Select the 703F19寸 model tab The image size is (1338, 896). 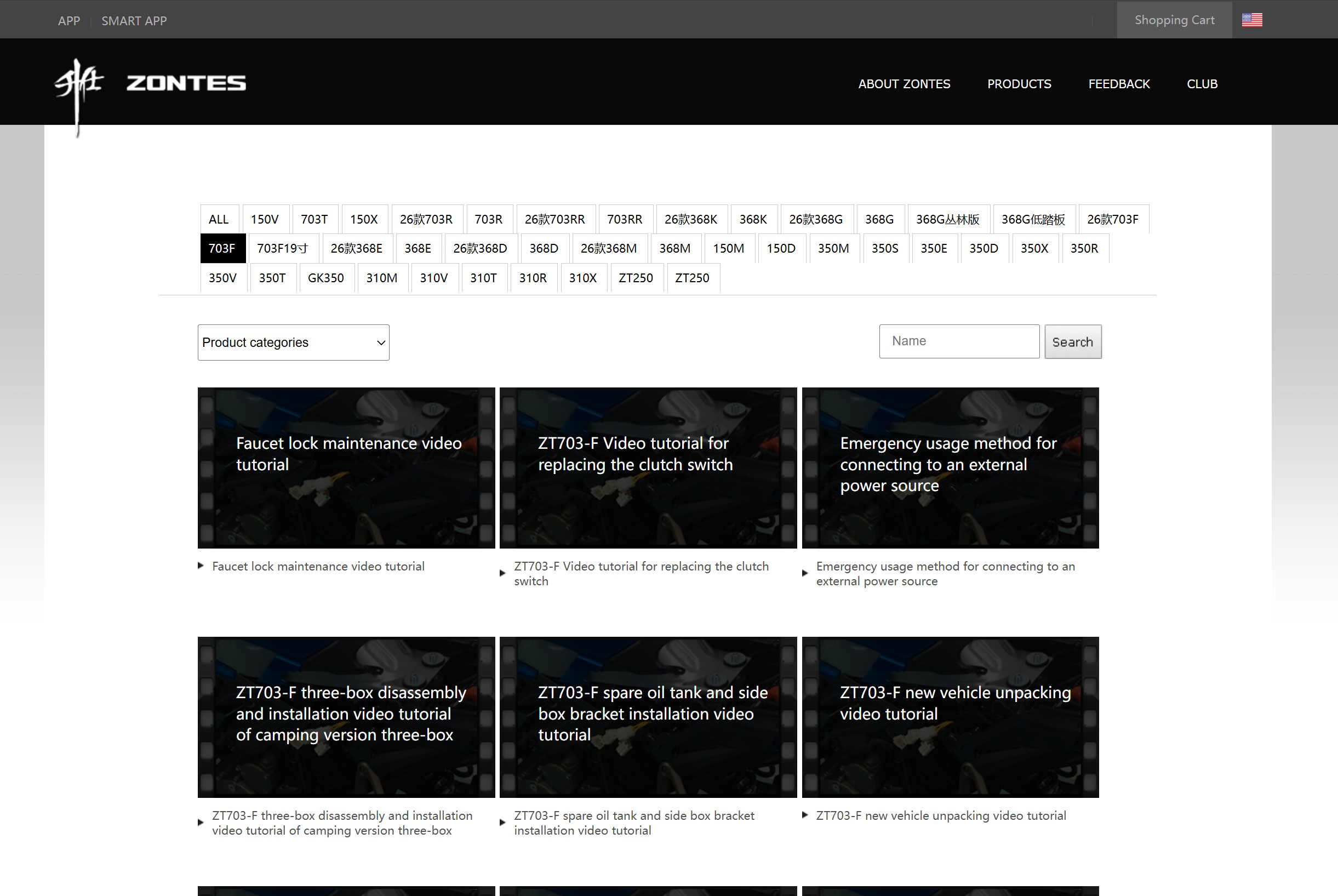point(283,248)
